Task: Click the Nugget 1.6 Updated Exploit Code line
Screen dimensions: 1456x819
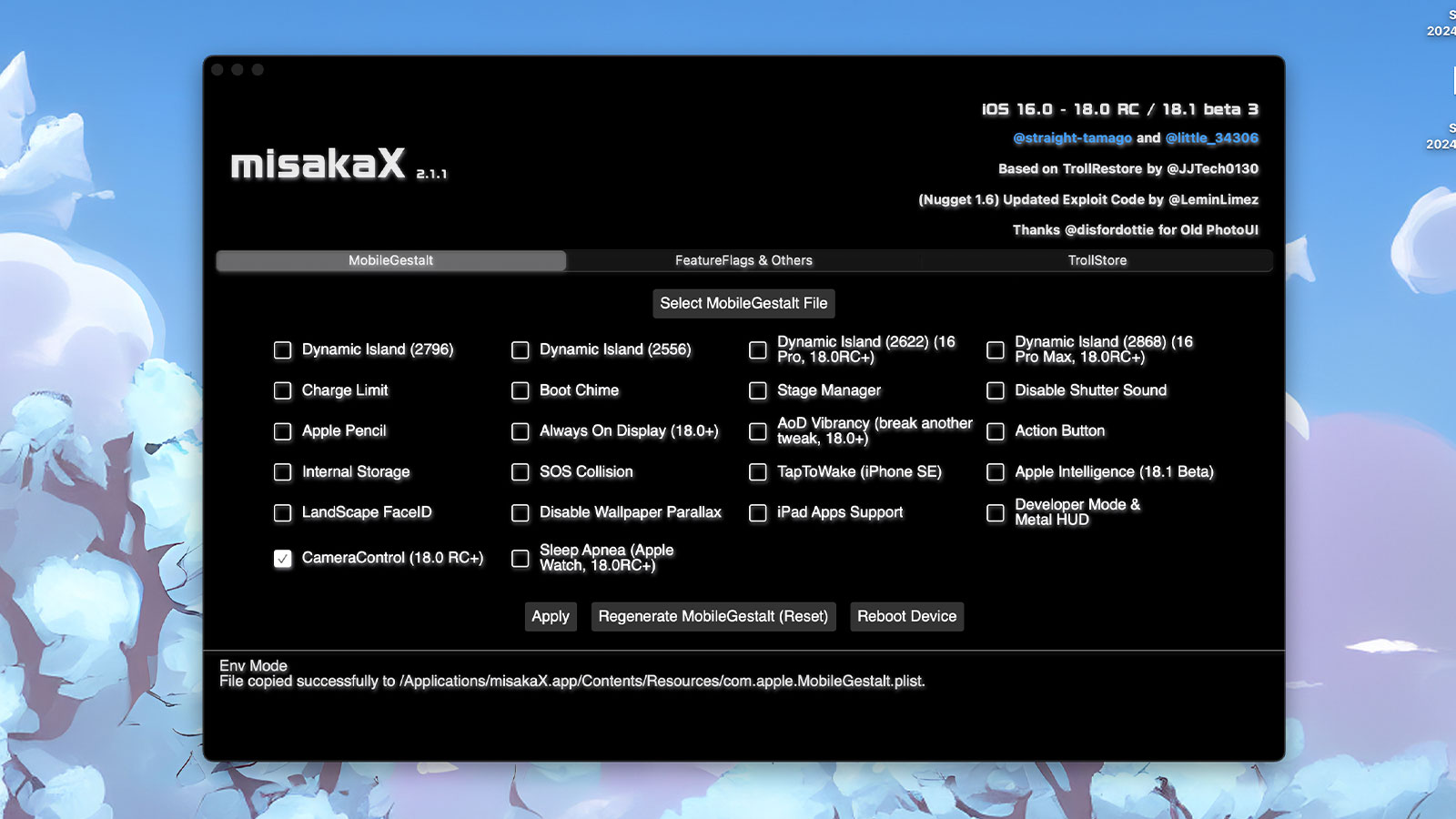Action: click(x=1088, y=199)
